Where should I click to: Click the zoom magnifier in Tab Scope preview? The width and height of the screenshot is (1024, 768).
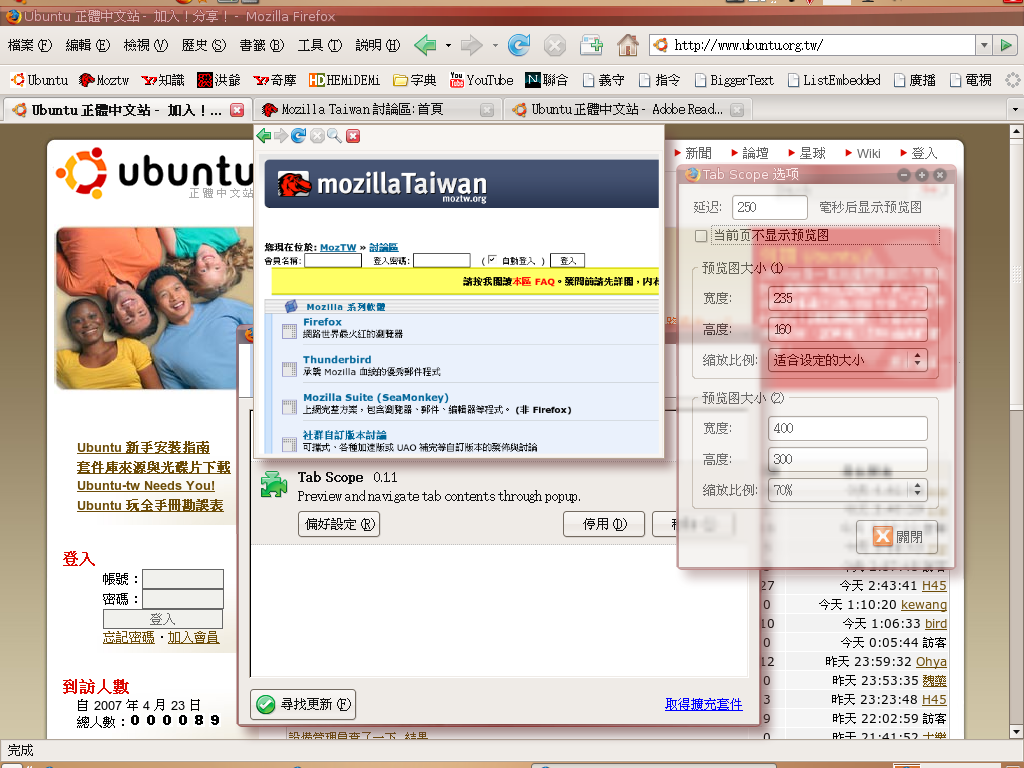click(334, 136)
